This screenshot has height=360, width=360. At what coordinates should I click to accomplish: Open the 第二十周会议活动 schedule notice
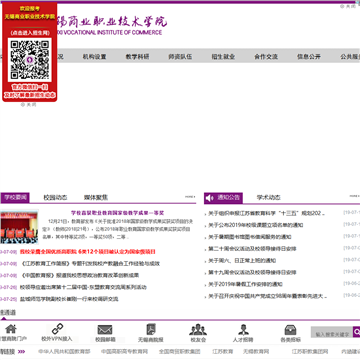252,249
